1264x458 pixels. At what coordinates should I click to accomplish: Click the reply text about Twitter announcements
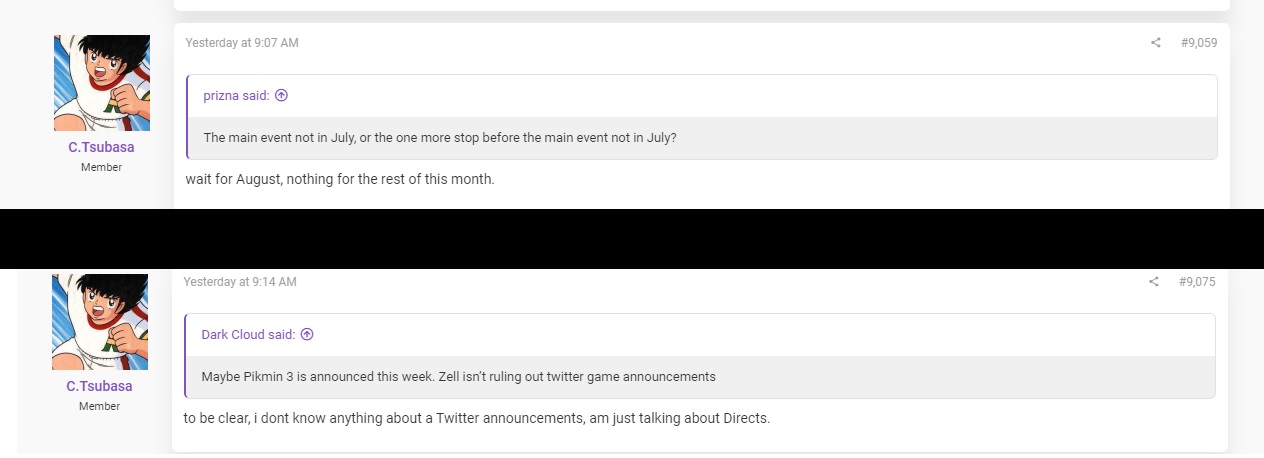[x=476, y=418]
